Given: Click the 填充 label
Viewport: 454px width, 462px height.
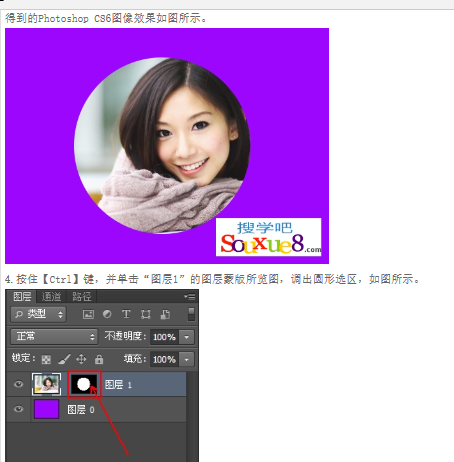Looking at the screenshot, I should (135, 359).
